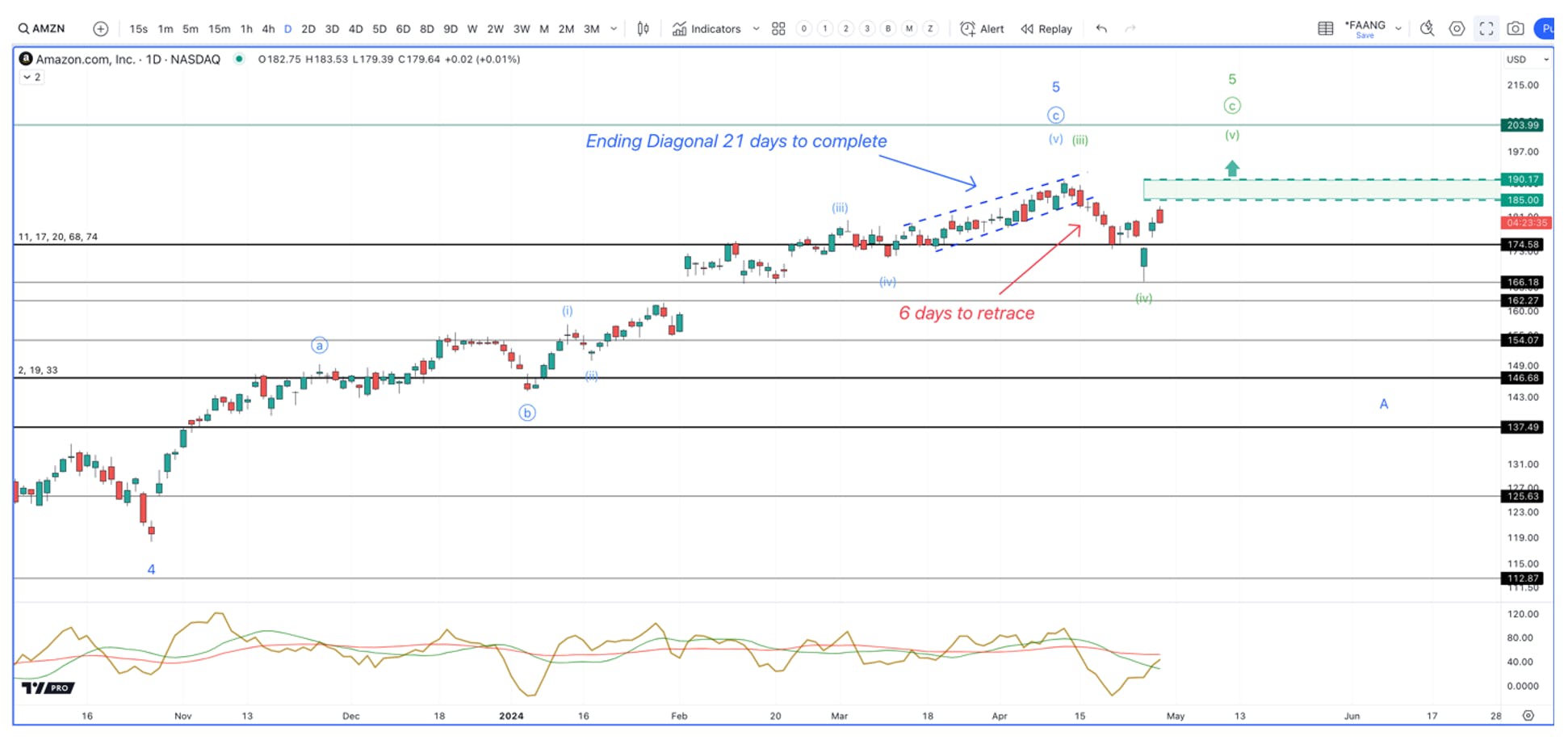Create an Alert
This screenshot has height=740, width=1568.
click(x=982, y=29)
